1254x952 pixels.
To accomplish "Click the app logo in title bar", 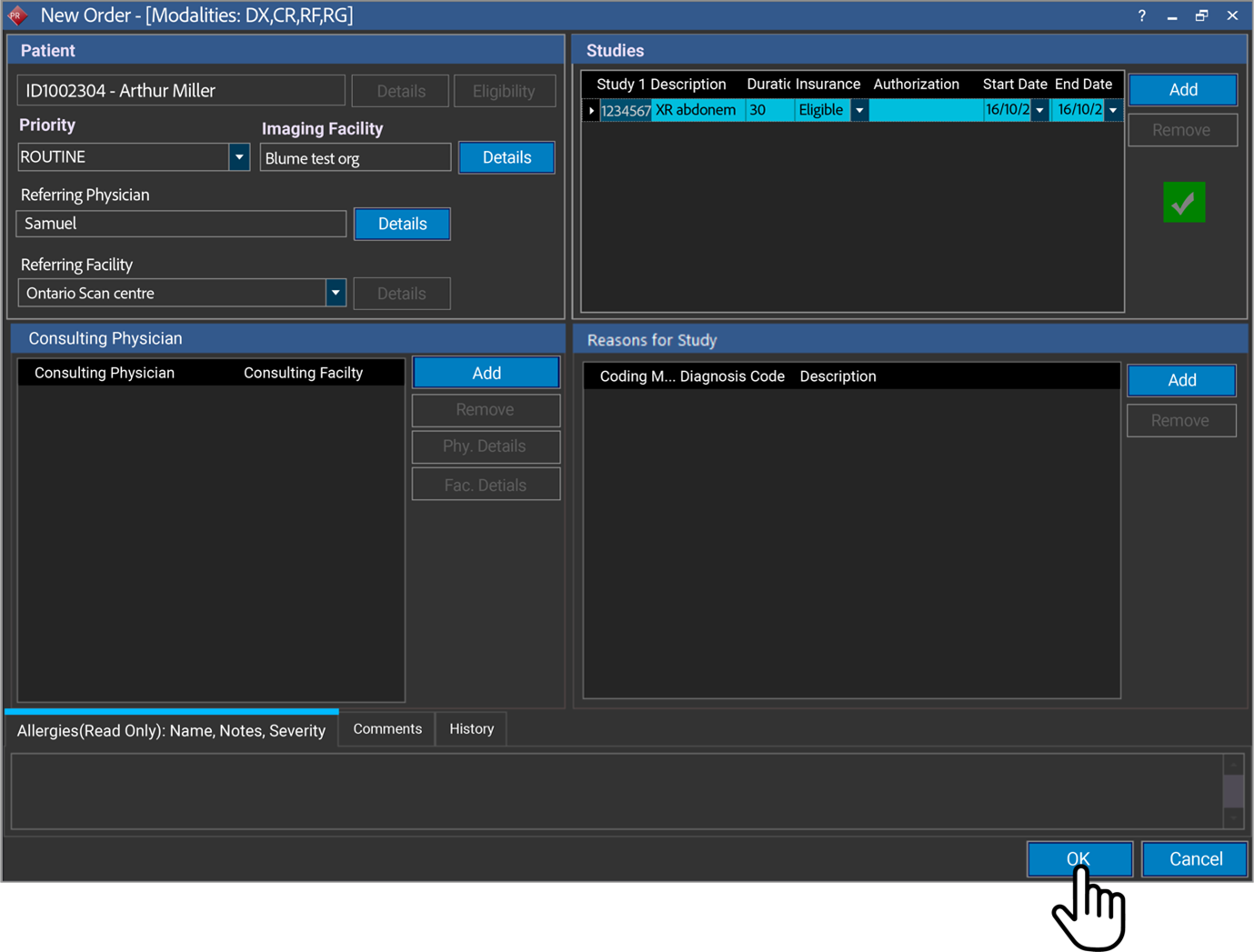I will coord(17,15).
